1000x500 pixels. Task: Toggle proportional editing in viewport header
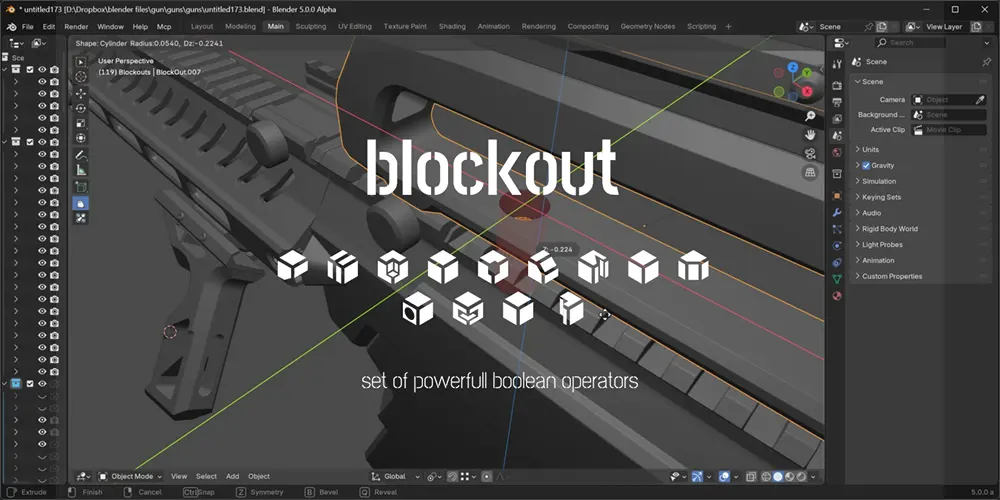487,476
